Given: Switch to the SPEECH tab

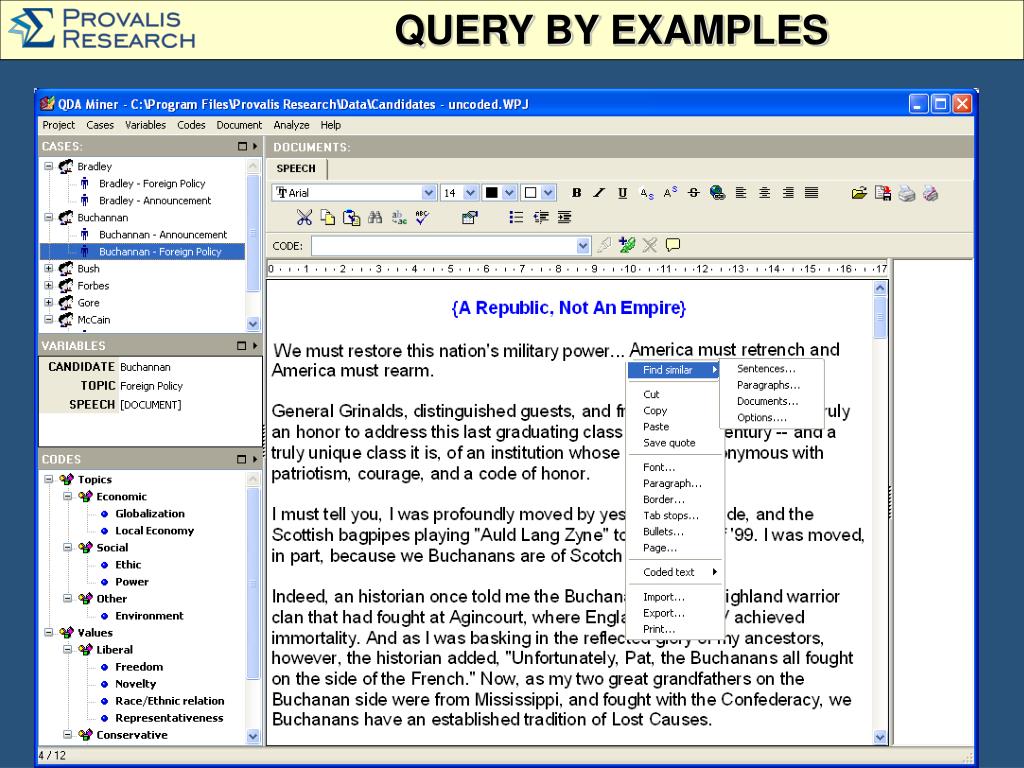Looking at the screenshot, I should point(296,168).
